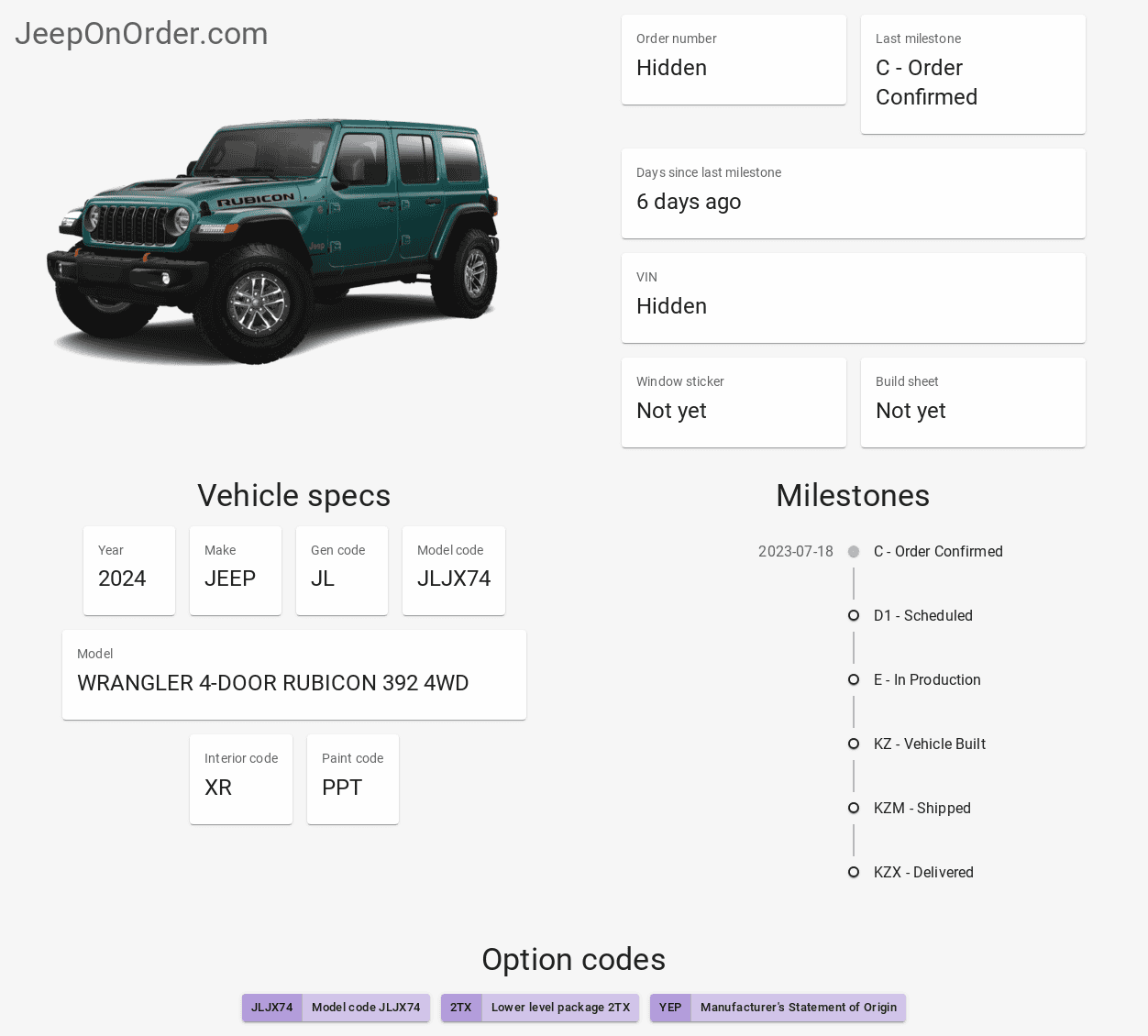Image resolution: width=1148 pixels, height=1036 pixels.
Task: Click the D1 - Scheduled milestone label
Action: point(923,616)
